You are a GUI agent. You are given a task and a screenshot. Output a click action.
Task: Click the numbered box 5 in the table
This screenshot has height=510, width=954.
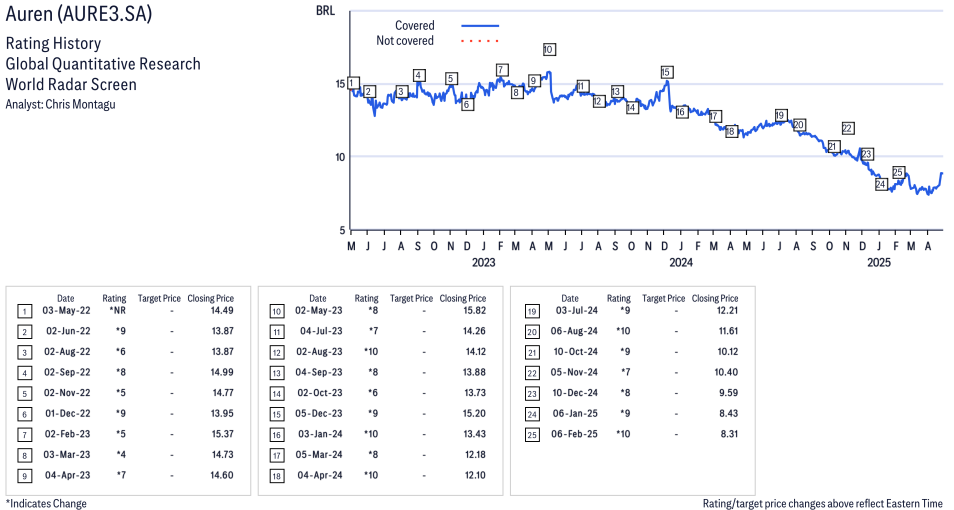(x=25, y=394)
